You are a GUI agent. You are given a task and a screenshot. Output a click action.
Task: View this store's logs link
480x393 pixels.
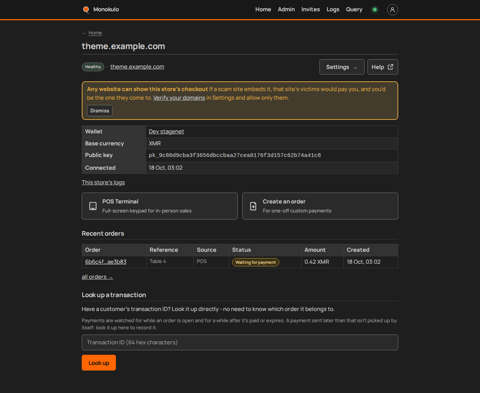103,182
